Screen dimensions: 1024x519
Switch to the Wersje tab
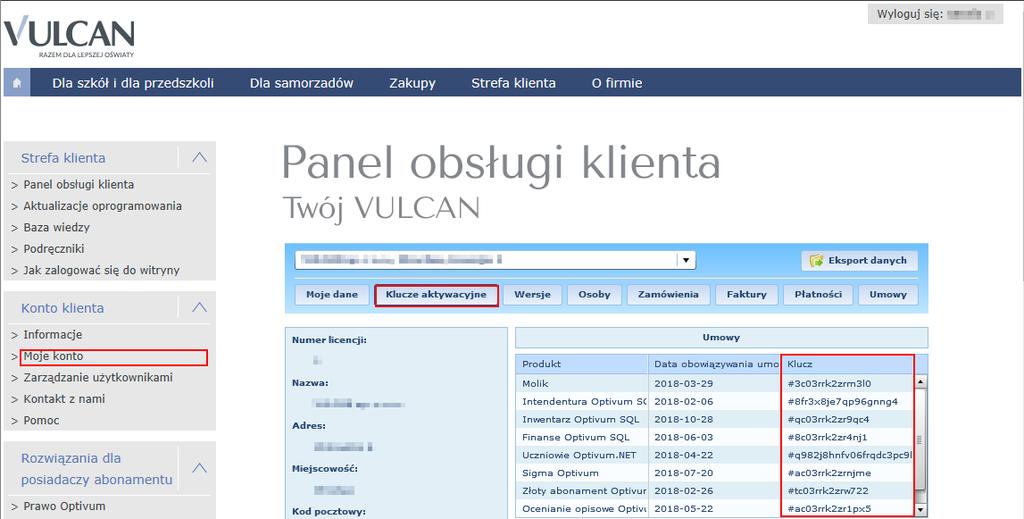click(x=532, y=294)
